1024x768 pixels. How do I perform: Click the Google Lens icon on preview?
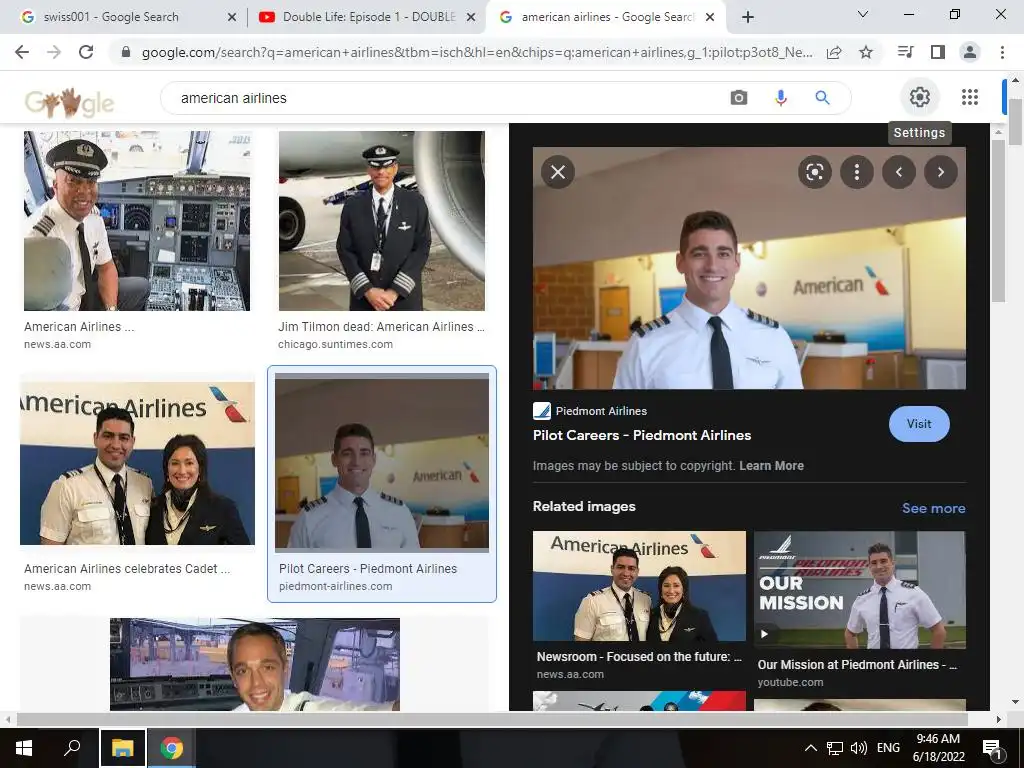(814, 172)
